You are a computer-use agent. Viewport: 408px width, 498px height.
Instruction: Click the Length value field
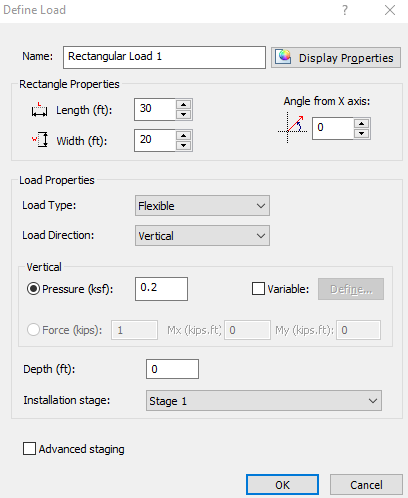(x=155, y=109)
